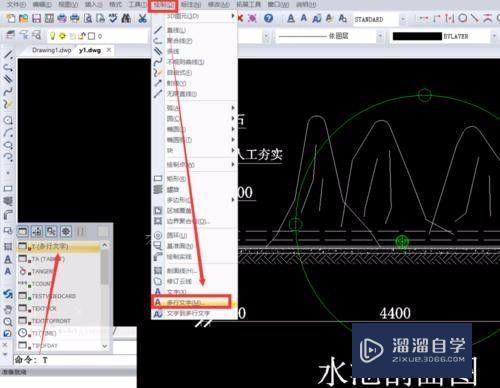Click the scissors Cut icon
This screenshot has height=388, width=500.
pyautogui.click(x=142, y=18)
